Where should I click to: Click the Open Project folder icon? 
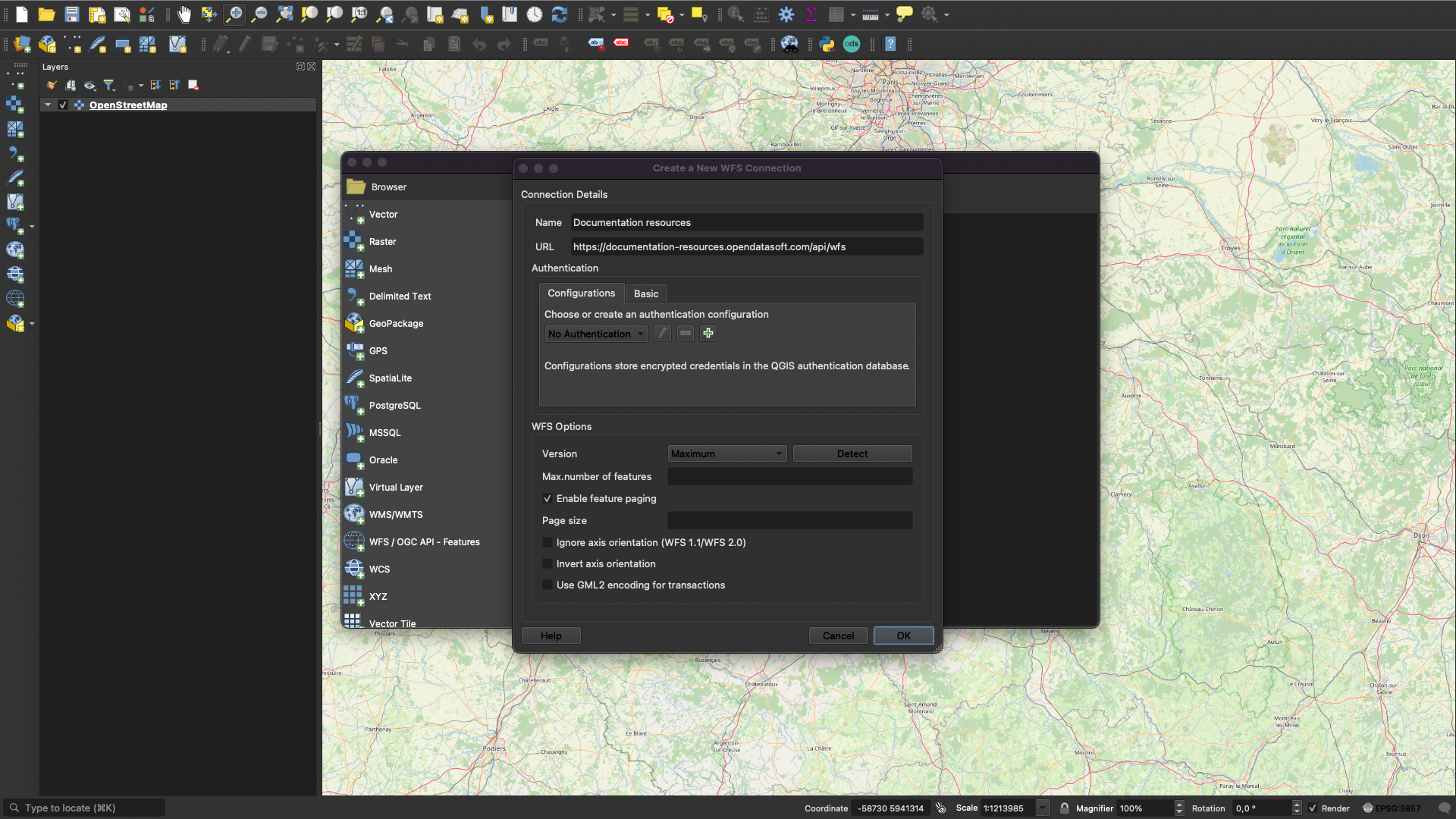(x=46, y=14)
